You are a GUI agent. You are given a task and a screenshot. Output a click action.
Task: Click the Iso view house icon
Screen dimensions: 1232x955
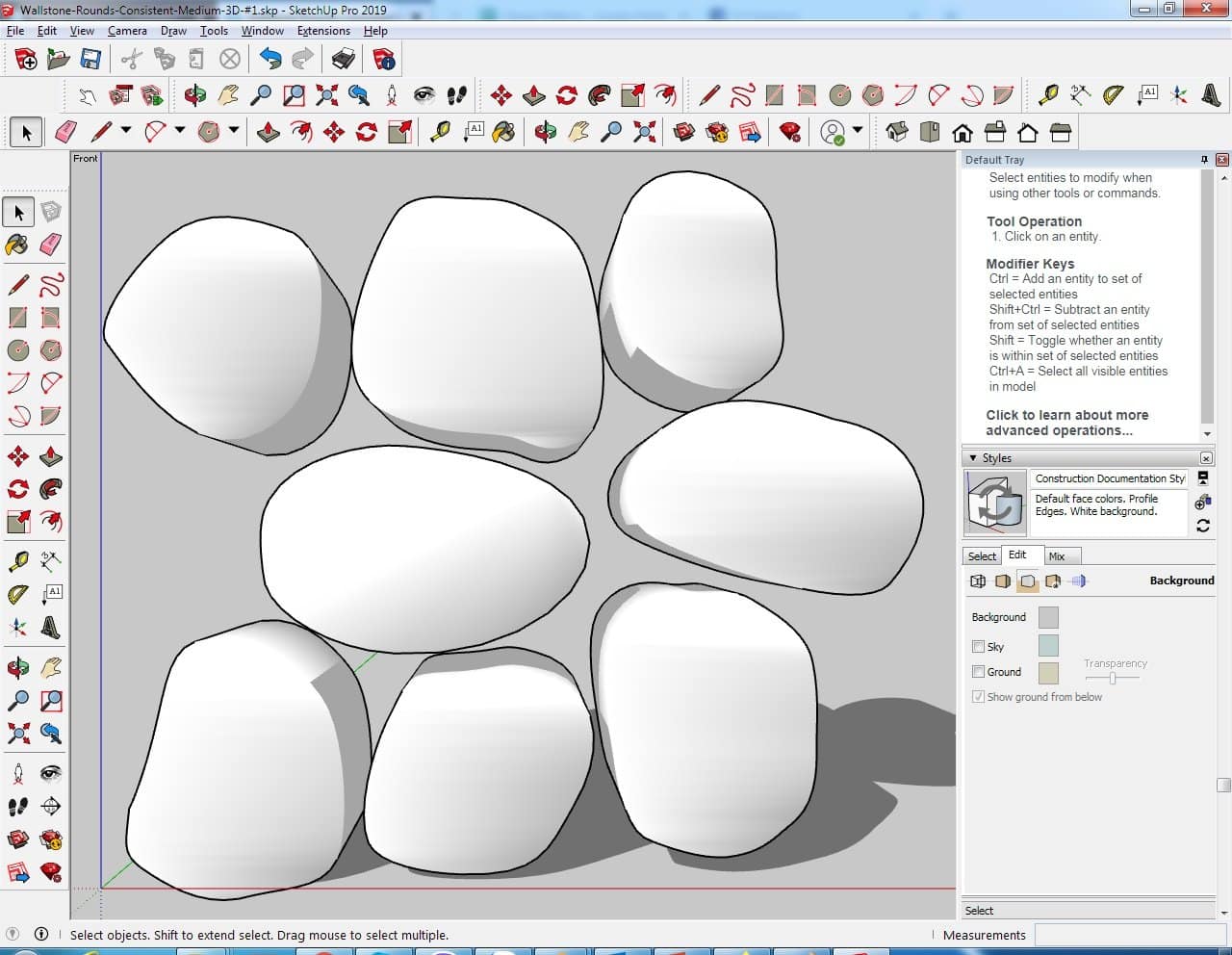897,132
